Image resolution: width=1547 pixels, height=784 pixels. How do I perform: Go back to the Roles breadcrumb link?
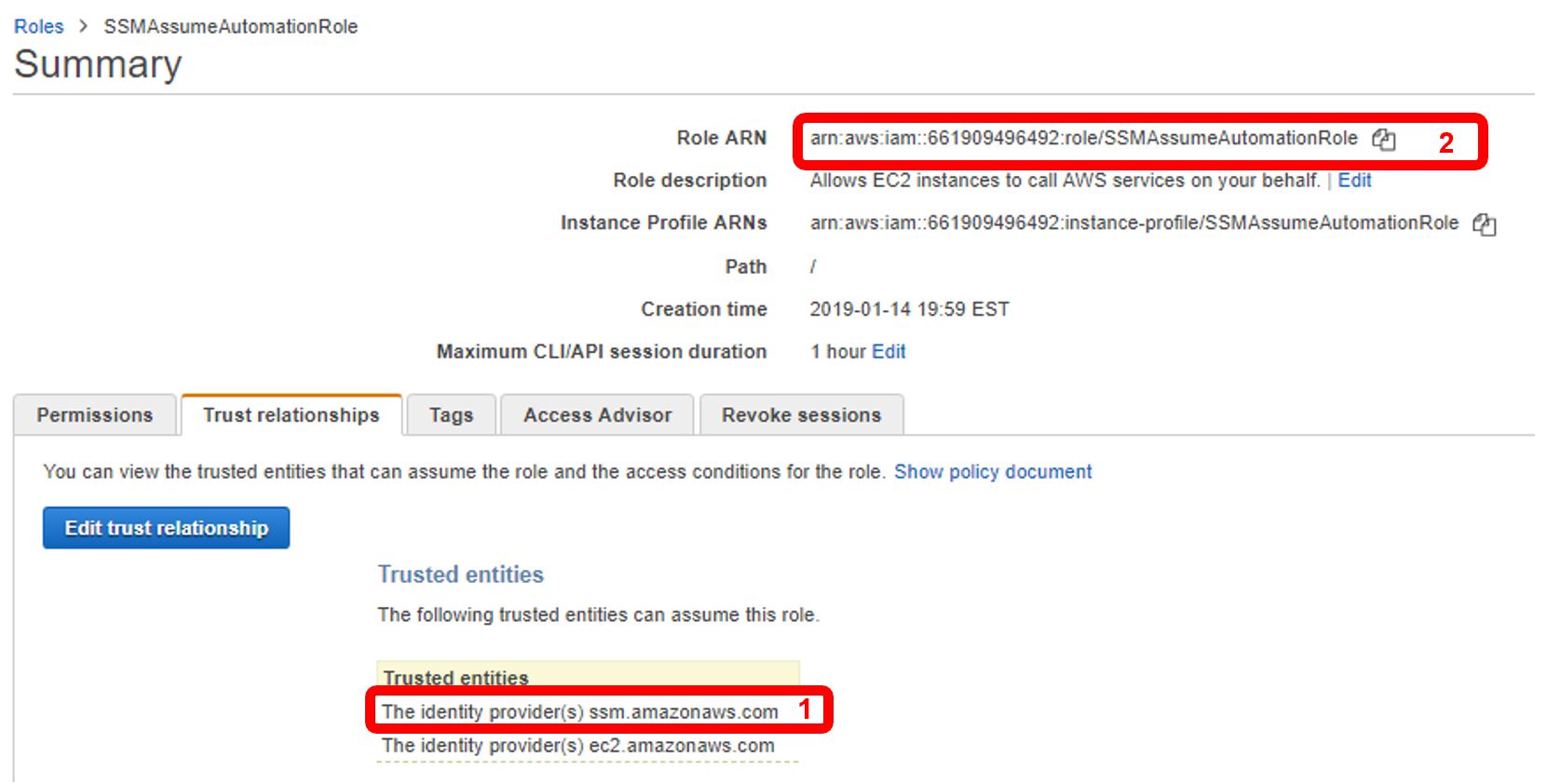(x=38, y=27)
